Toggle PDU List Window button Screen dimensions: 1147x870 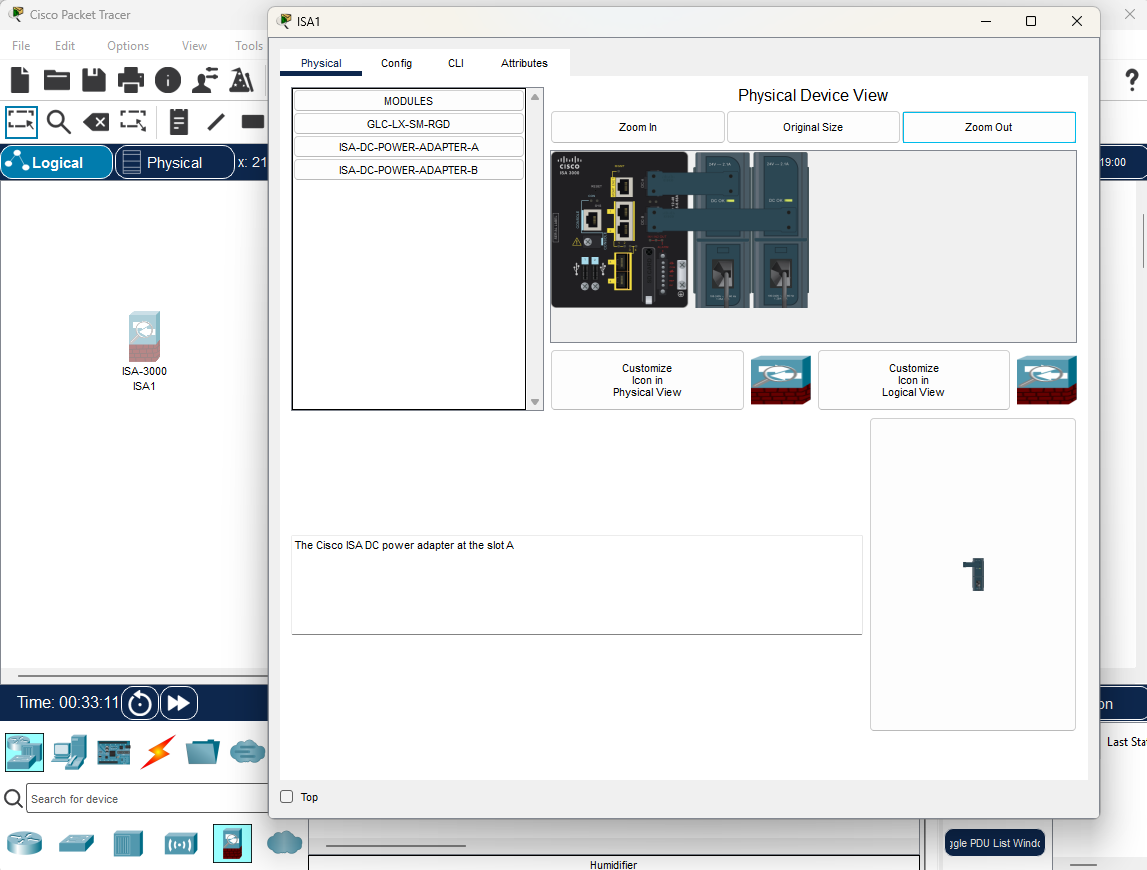point(995,843)
